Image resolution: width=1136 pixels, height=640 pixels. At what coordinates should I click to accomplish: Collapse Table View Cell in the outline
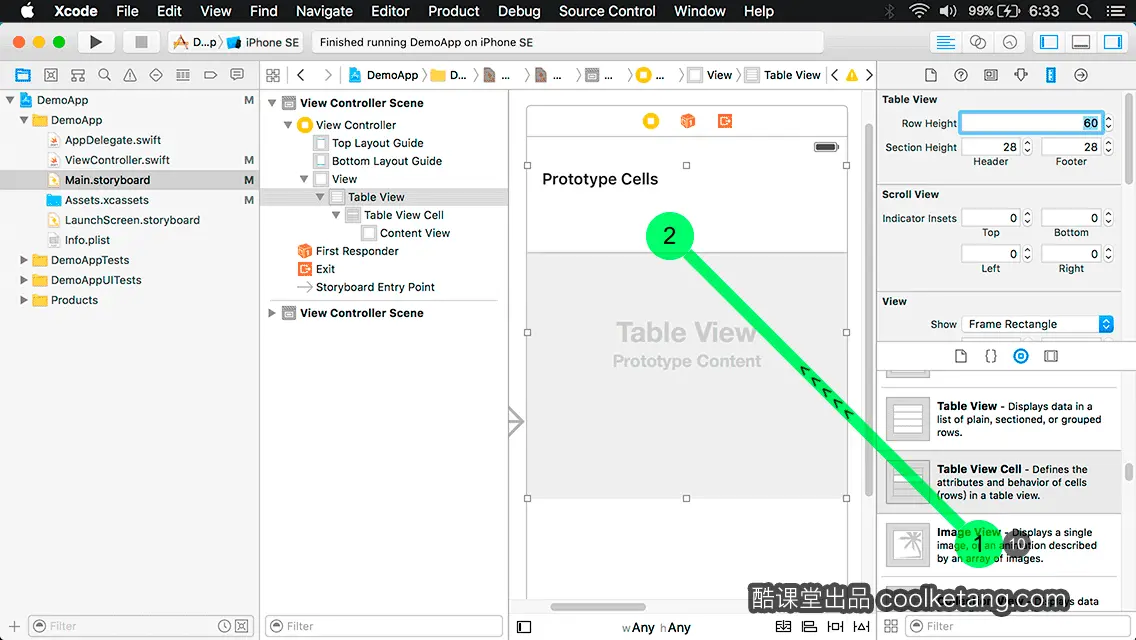[x=335, y=215]
